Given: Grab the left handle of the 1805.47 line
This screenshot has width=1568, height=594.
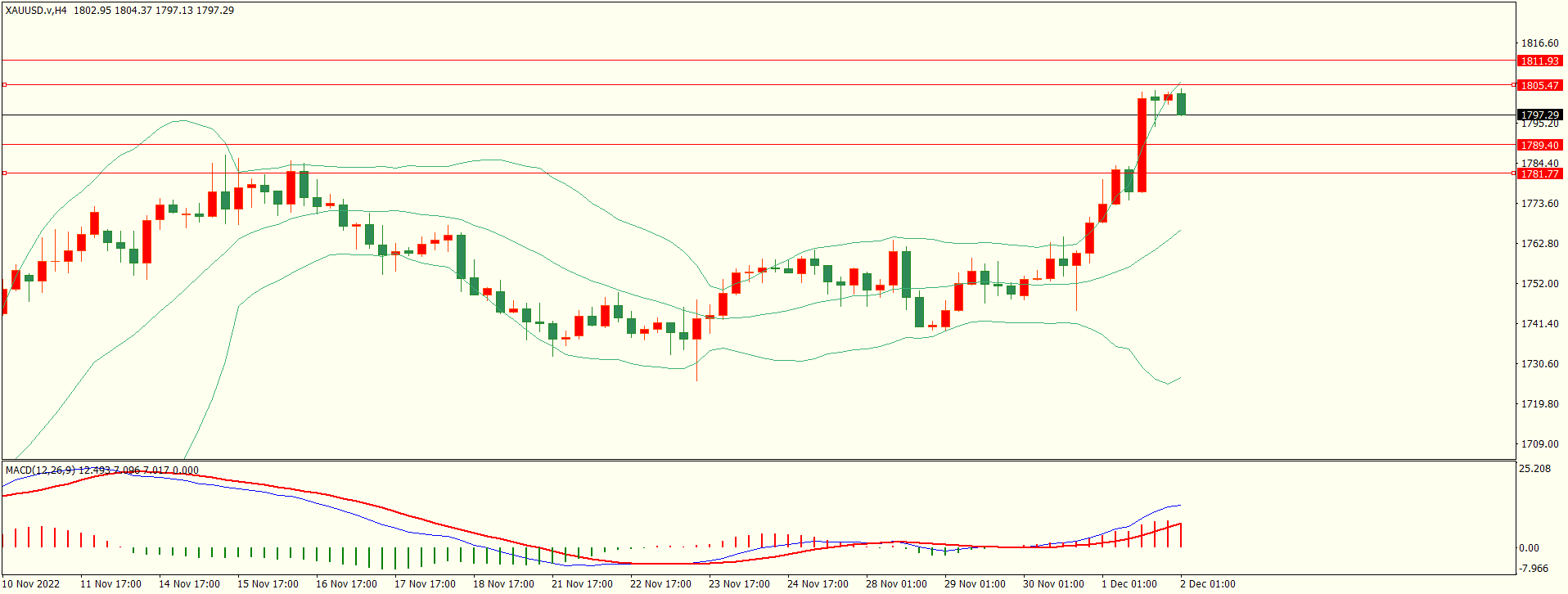Looking at the screenshot, I should pyautogui.click(x=4, y=84).
